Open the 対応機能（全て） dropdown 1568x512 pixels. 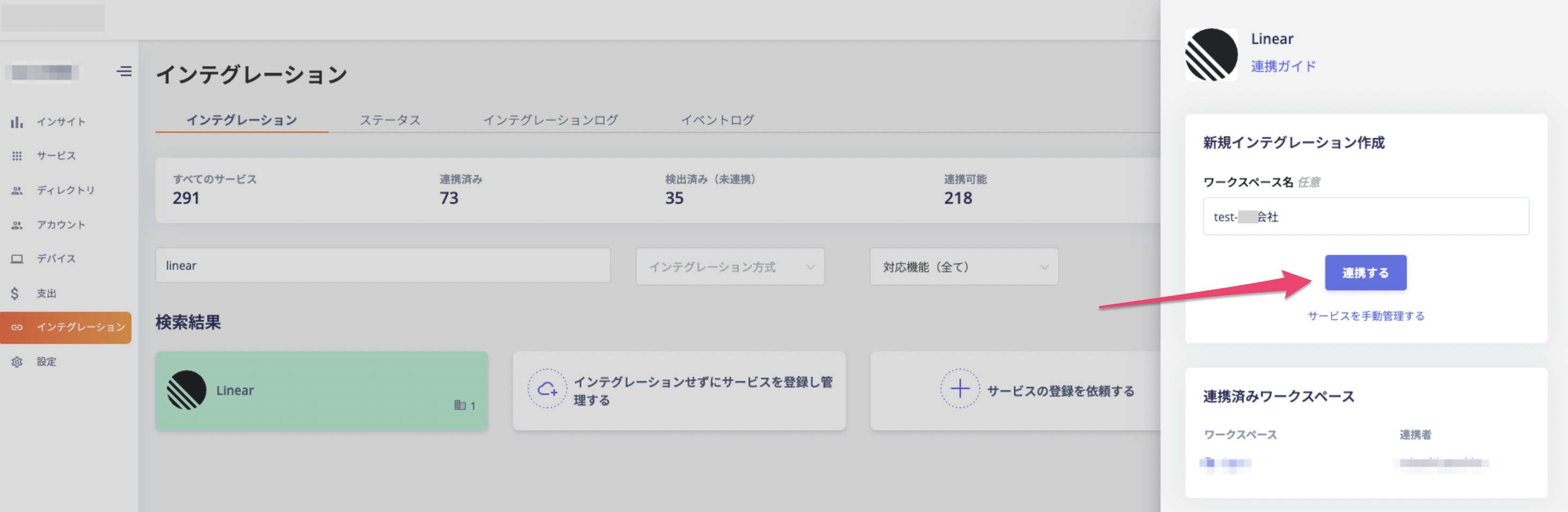[963, 267]
